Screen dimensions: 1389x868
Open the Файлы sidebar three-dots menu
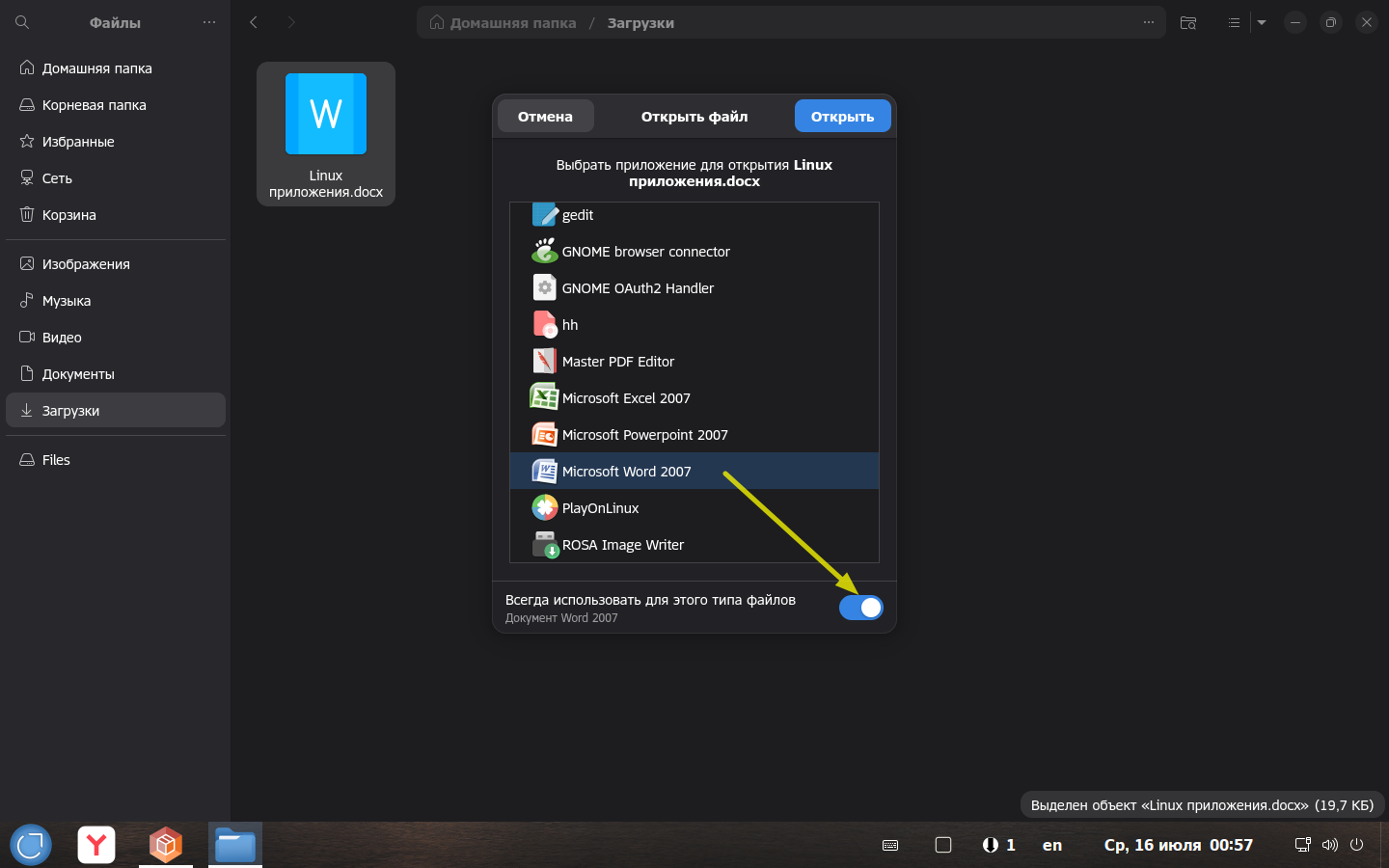tap(209, 22)
